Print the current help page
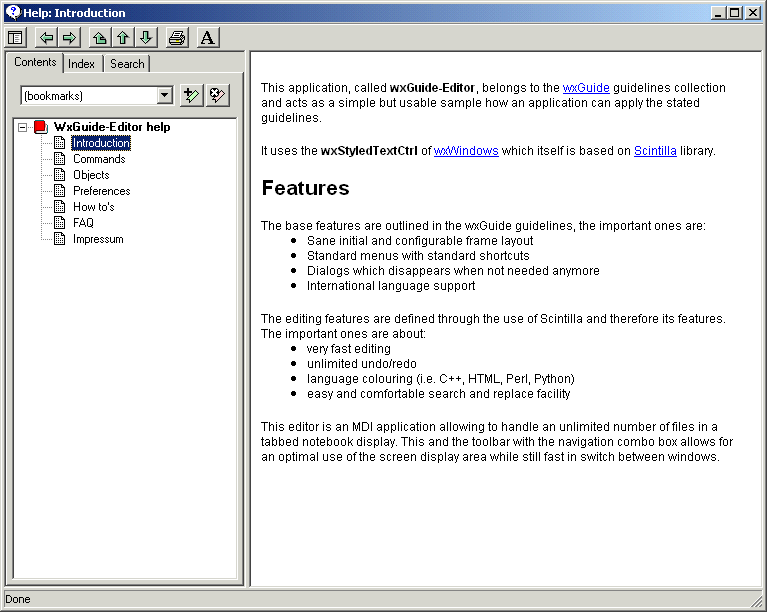Screen dimensions: 767x612 [x=177, y=38]
